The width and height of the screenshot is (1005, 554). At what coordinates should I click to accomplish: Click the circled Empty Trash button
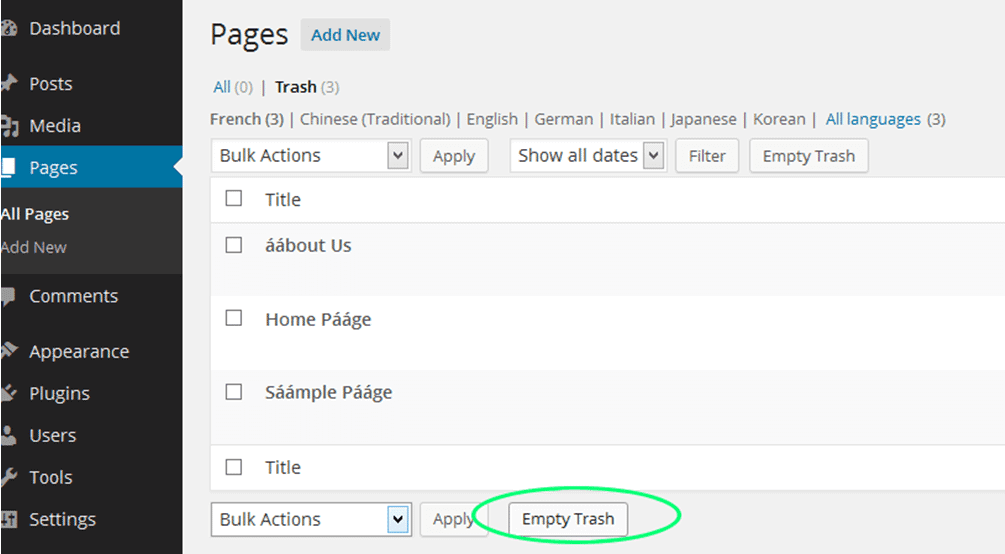568,519
